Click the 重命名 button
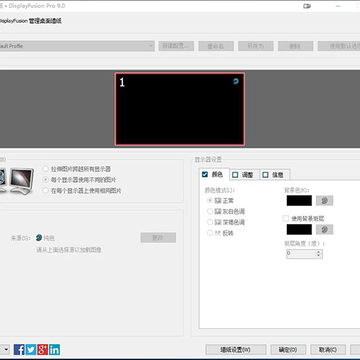The height and width of the screenshot is (360, 360). [x=216, y=46]
